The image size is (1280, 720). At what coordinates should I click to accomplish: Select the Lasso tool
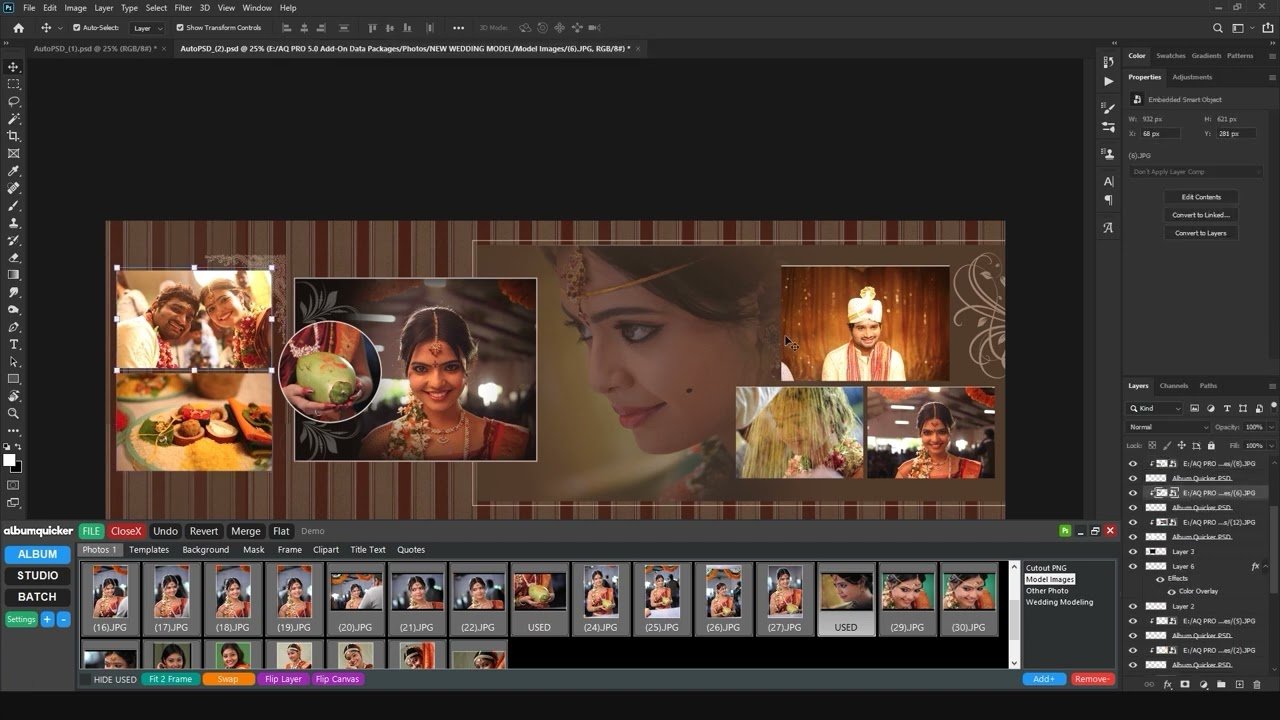click(14, 101)
